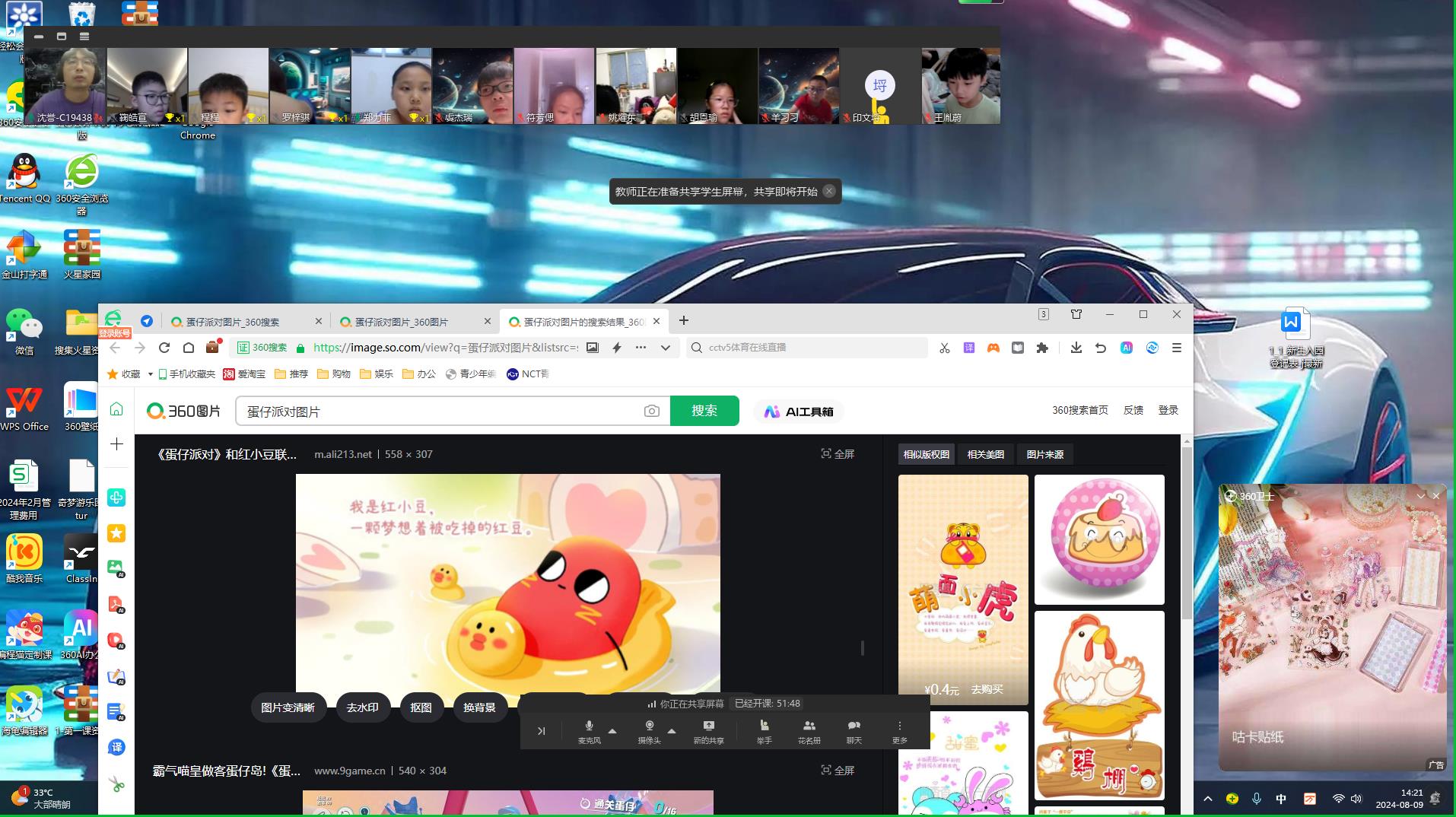Click the browser back arrow
The width and height of the screenshot is (1456, 817).
tap(116, 348)
